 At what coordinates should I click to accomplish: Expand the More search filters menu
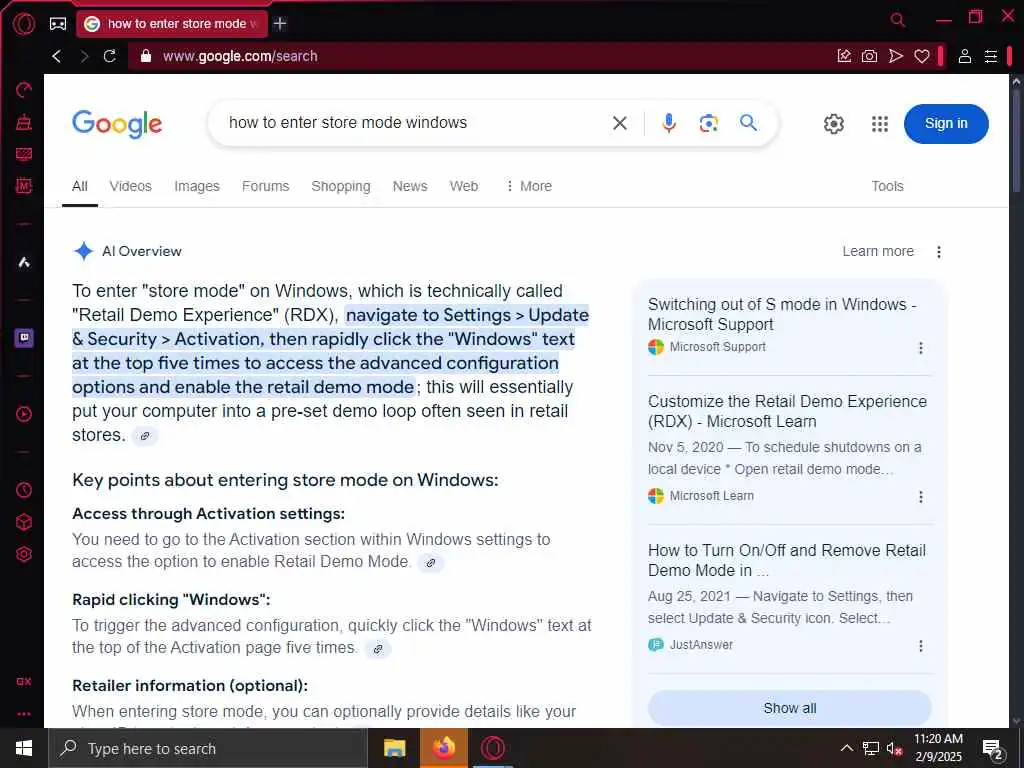click(528, 186)
